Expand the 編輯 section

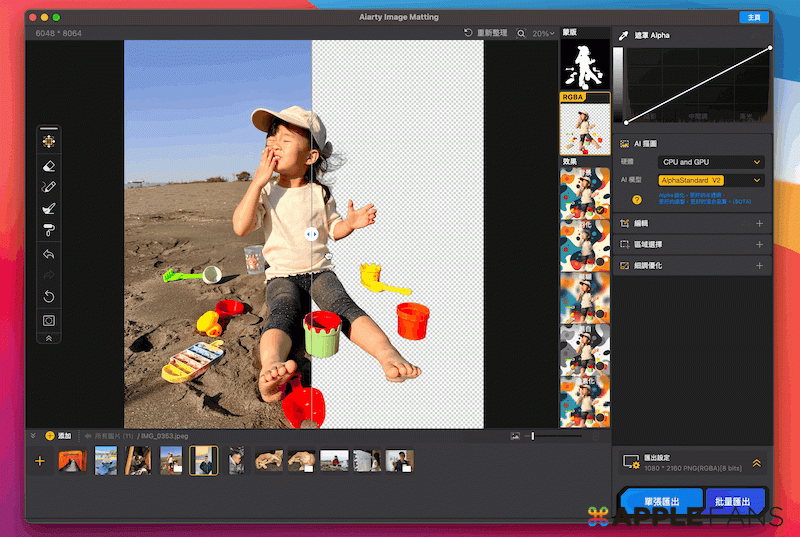tap(759, 224)
